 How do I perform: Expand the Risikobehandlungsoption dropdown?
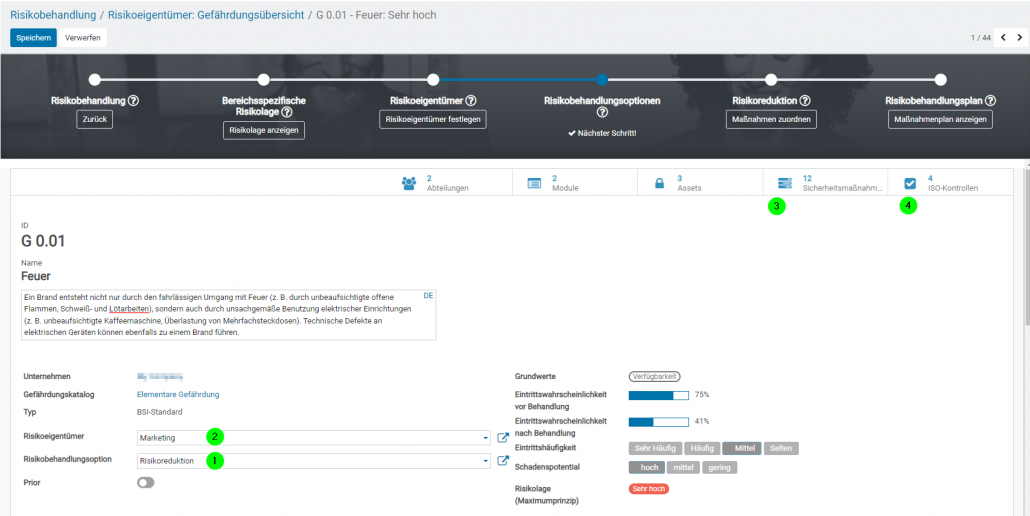click(x=485, y=461)
